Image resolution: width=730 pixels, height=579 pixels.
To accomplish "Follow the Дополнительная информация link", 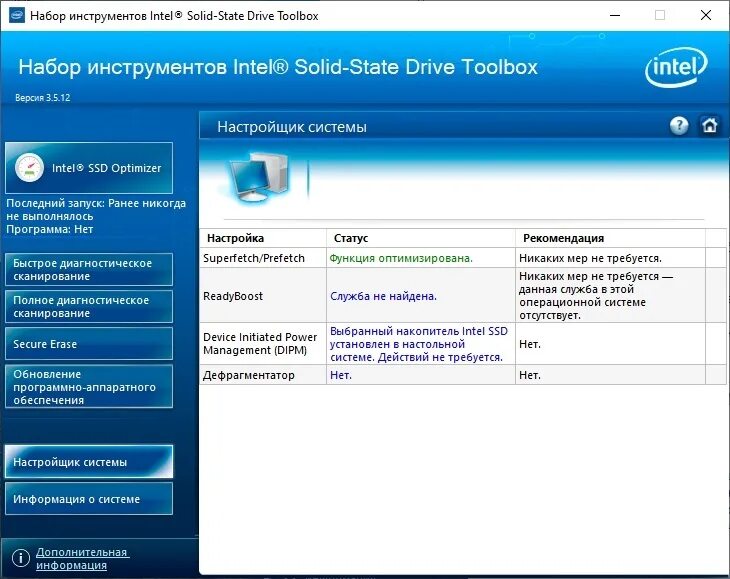I will [82, 559].
